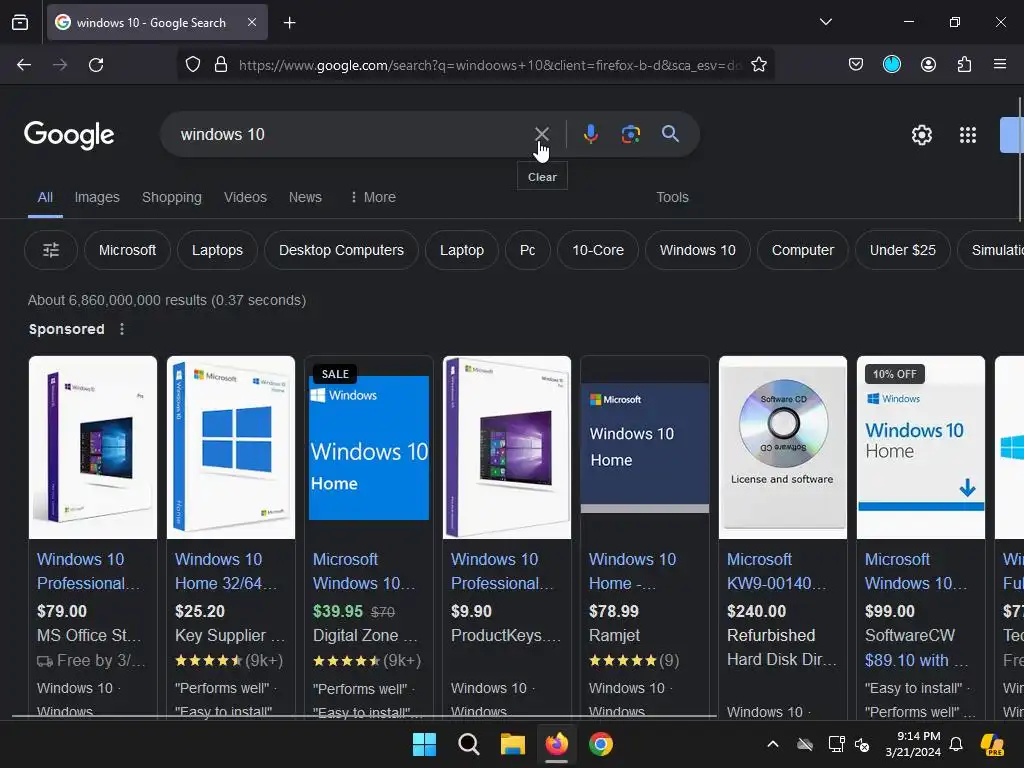Open the list all tabs dropdown arrow
This screenshot has height=768, width=1024.
pos(825,22)
